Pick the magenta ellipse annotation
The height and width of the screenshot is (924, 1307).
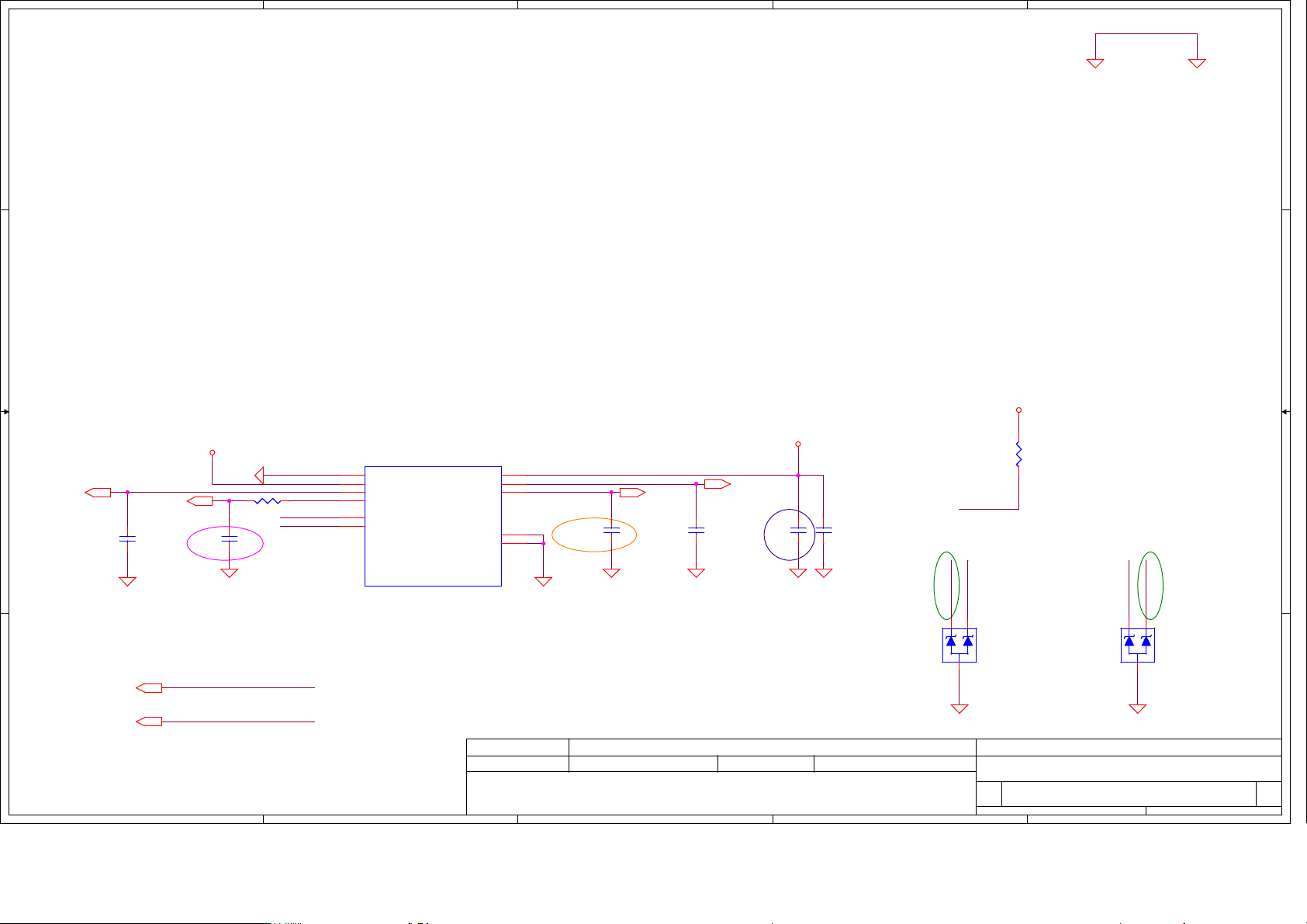click(225, 543)
